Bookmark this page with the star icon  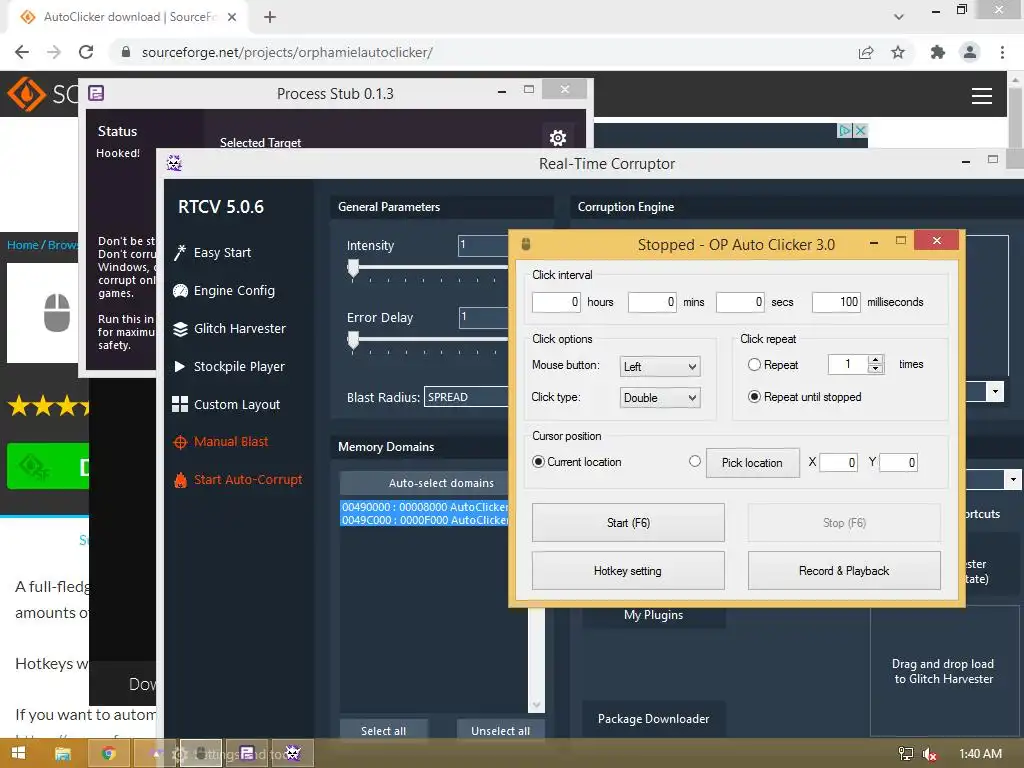tap(898, 52)
